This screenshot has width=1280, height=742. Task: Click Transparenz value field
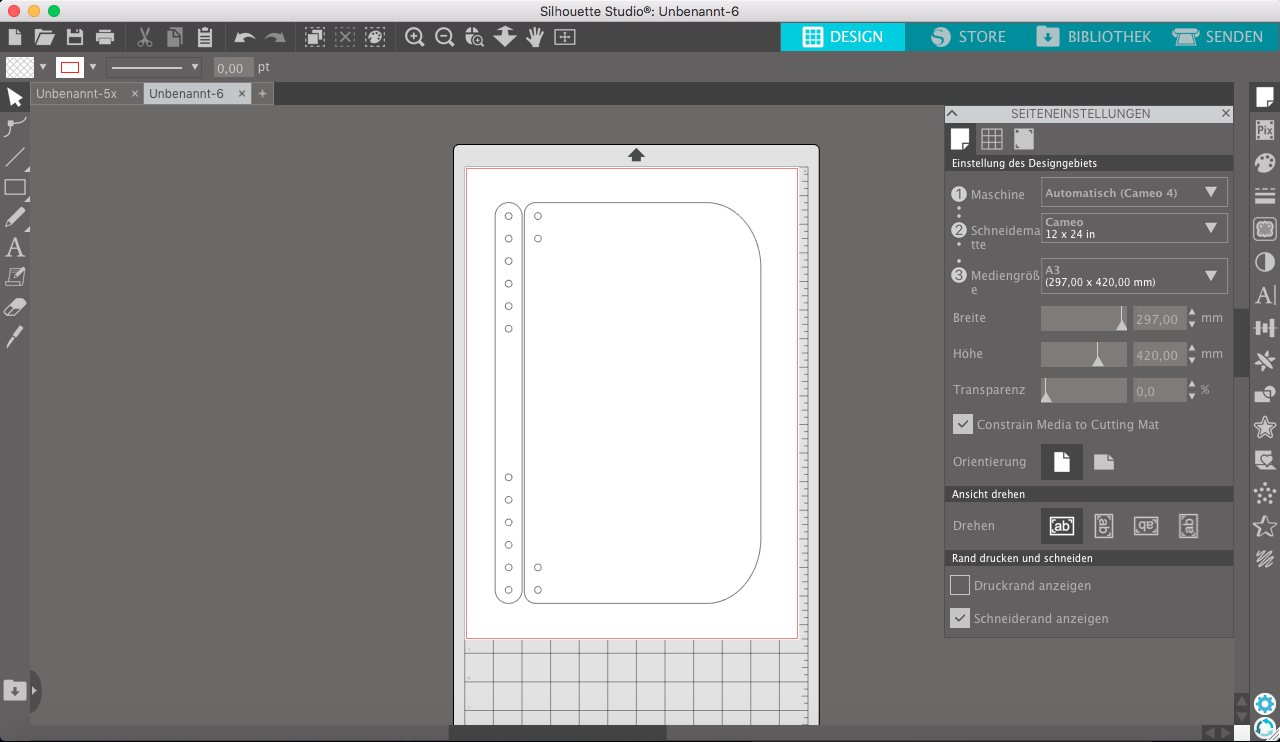point(1159,391)
